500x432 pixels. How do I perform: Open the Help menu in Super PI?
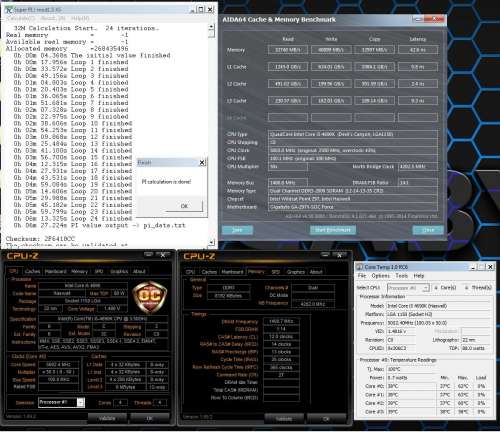point(80,18)
